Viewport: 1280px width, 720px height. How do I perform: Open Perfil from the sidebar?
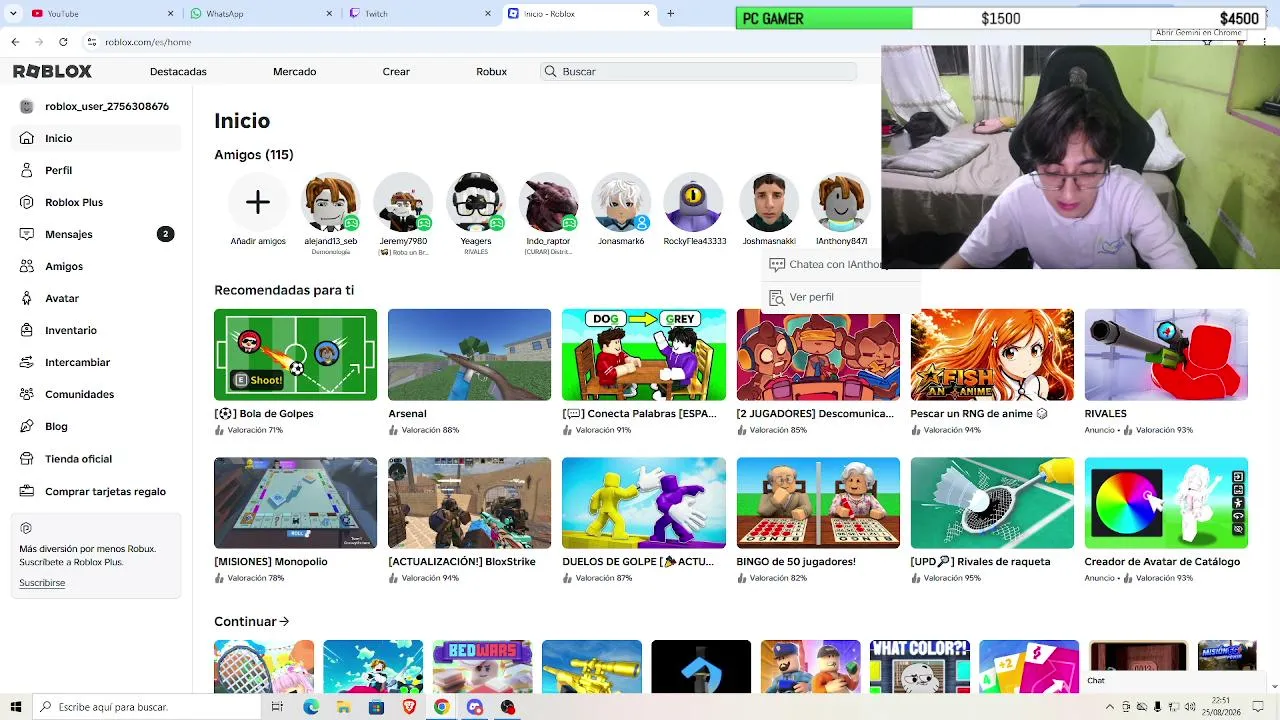[96, 170]
